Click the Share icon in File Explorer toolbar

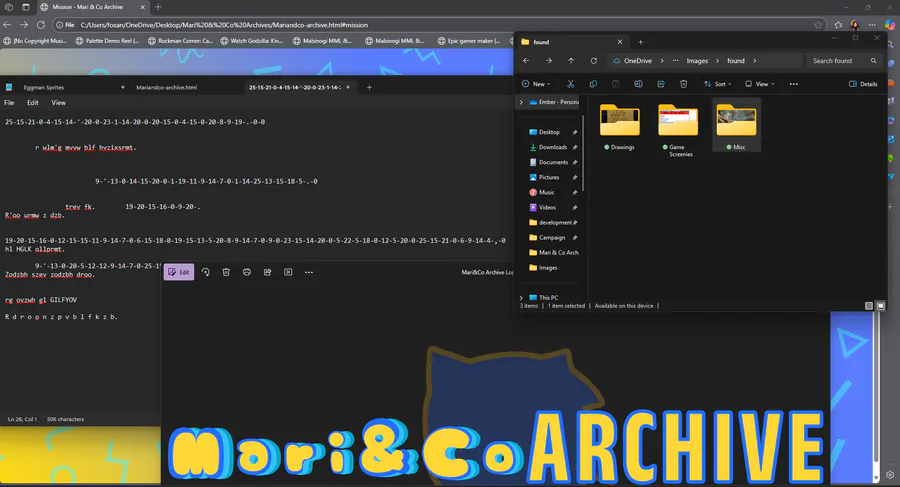click(x=661, y=84)
